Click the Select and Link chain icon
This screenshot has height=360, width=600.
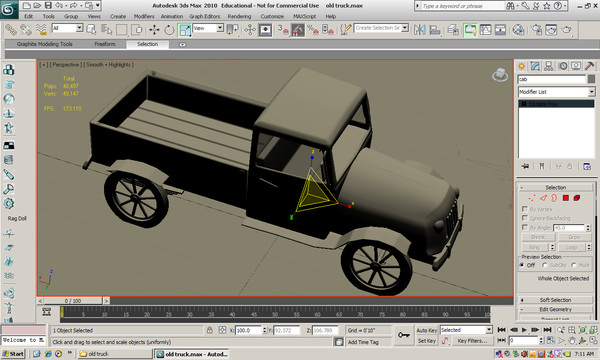[x=10, y=29]
